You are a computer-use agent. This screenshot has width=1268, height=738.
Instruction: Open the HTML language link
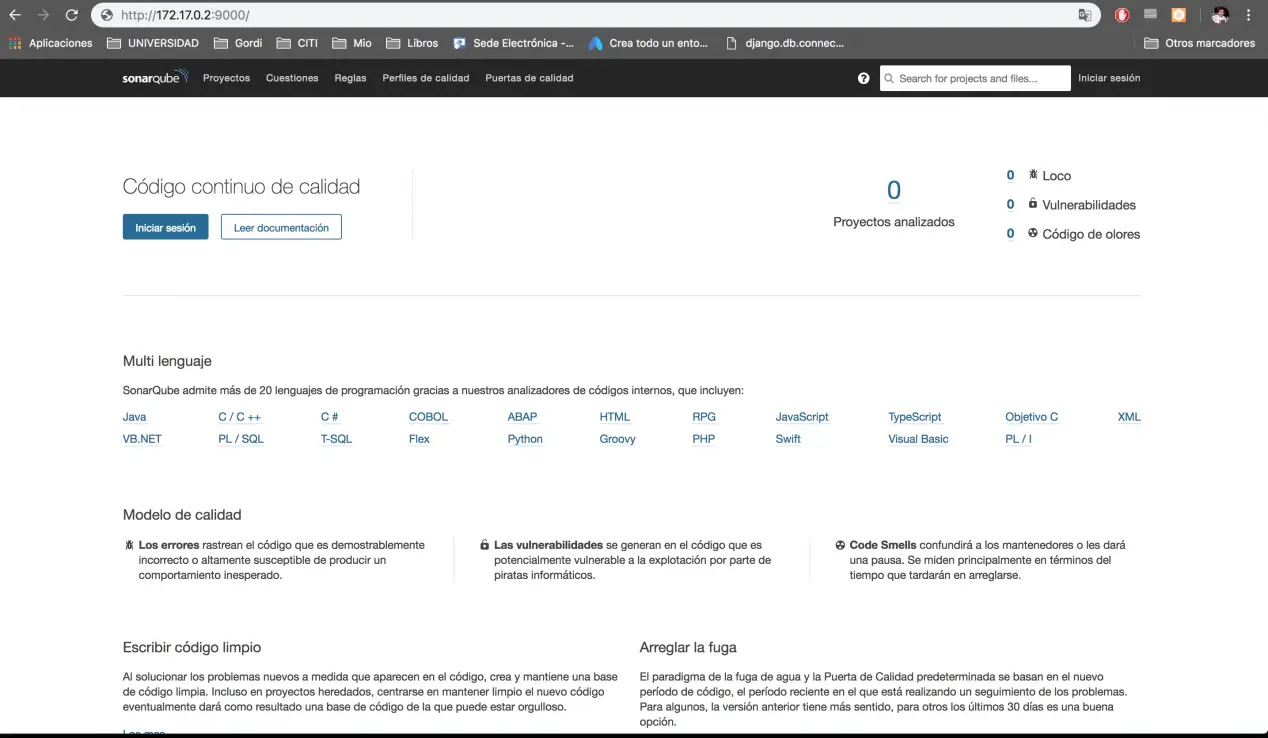615,417
